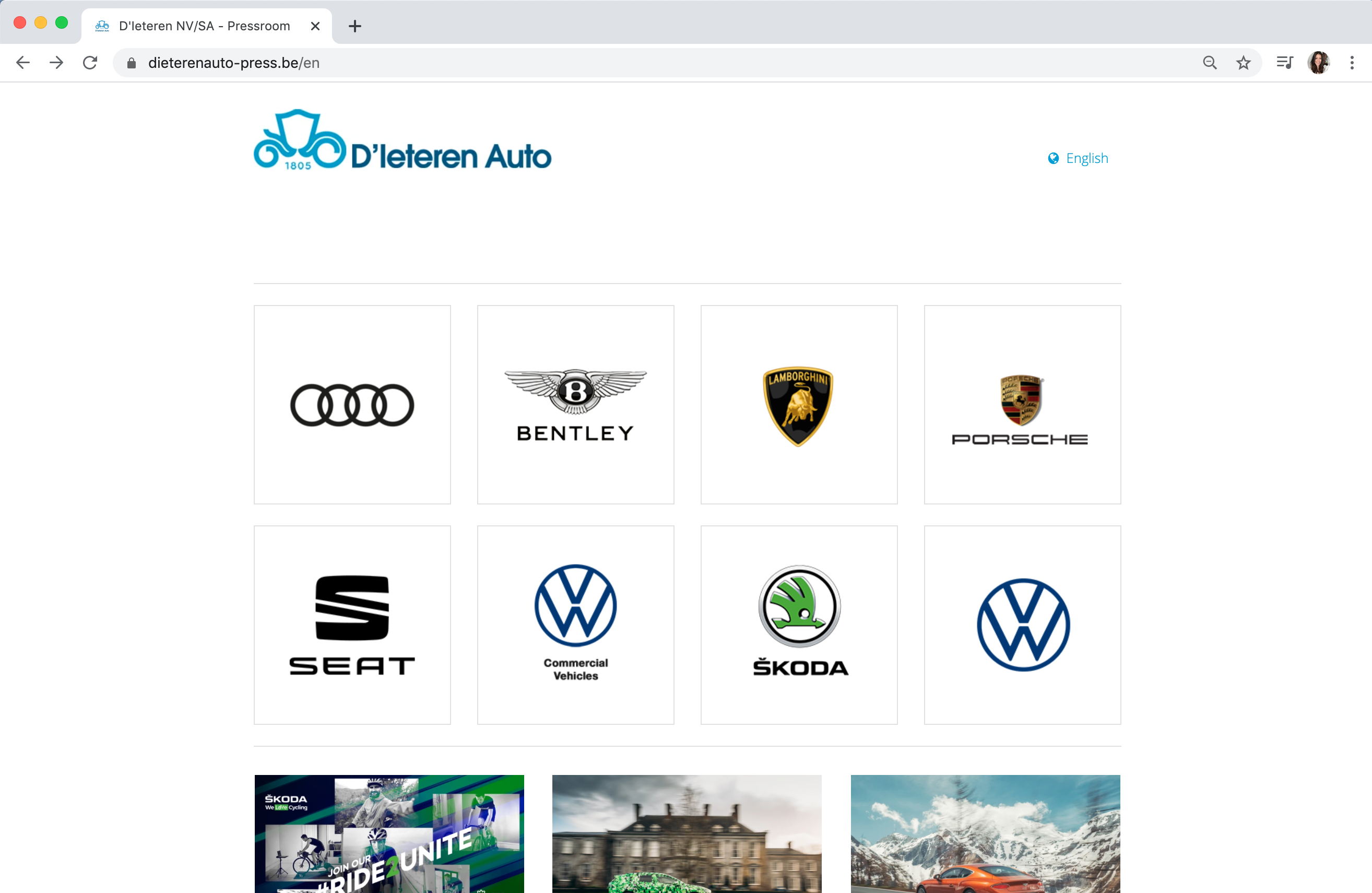This screenshot has height=893, width=1372.
Task: Click the D'Ieteren Auto logo
Action: point(403,140)
